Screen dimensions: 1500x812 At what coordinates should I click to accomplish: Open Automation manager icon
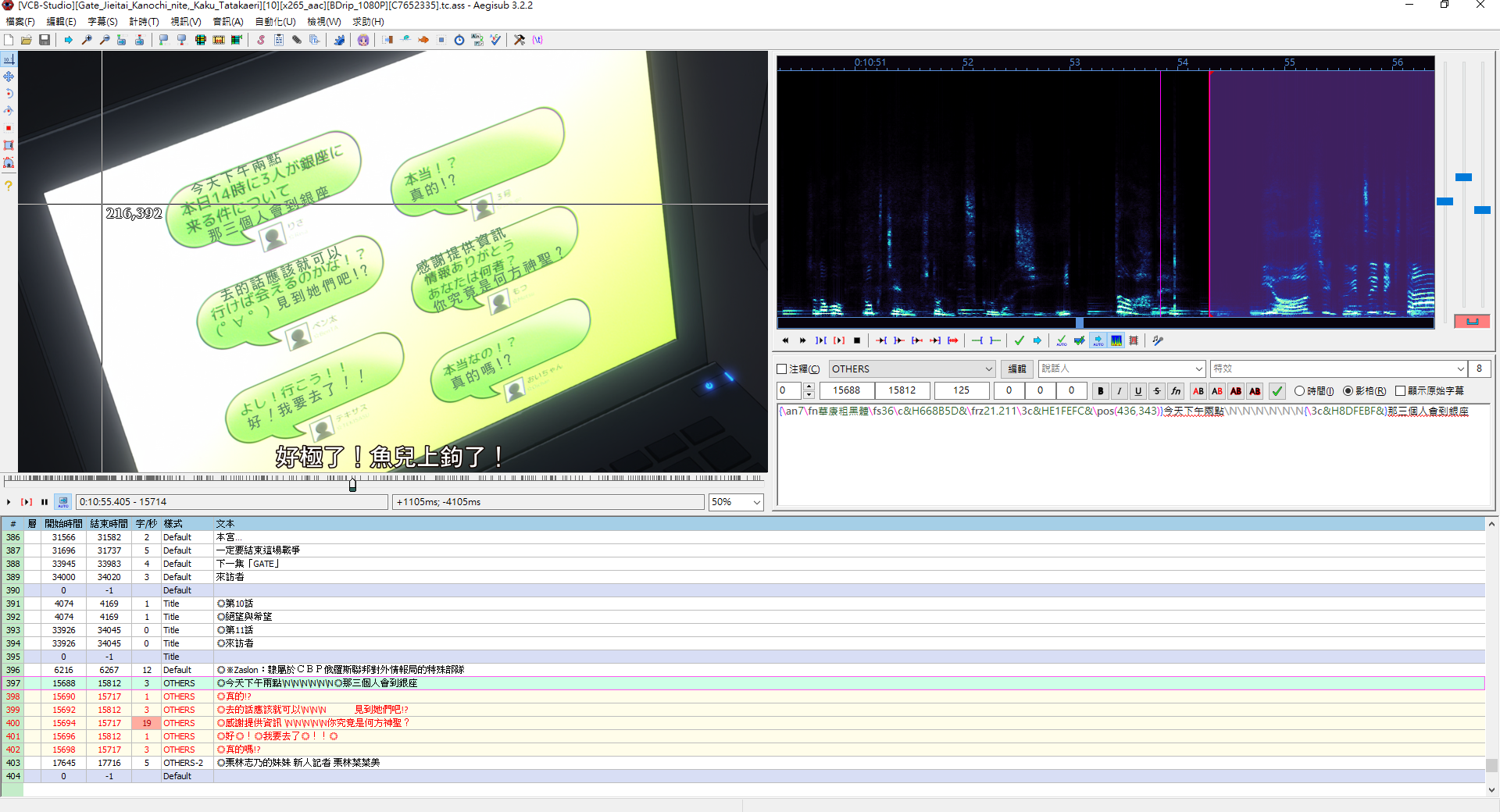pos(339,40)
